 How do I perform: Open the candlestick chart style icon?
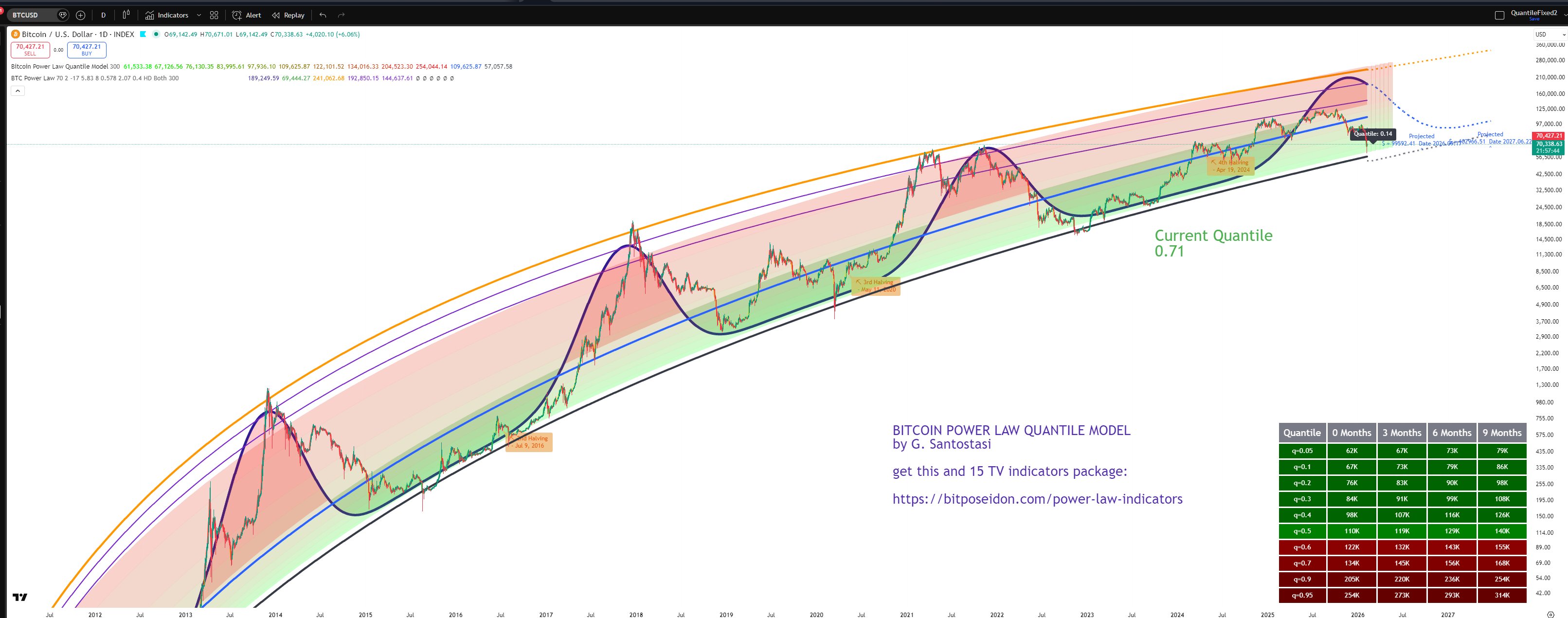point(126,15)
